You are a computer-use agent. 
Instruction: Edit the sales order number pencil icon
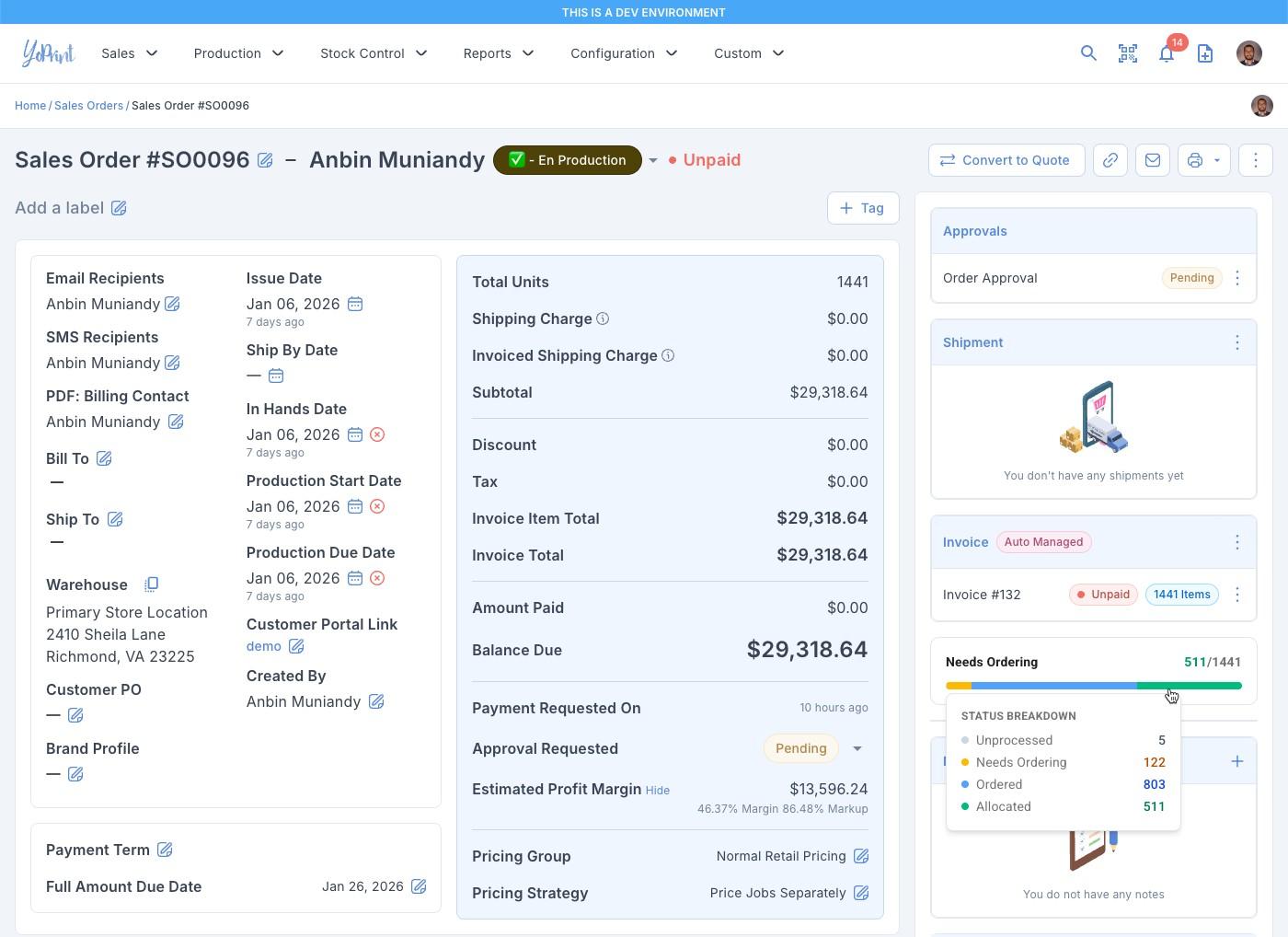(x=265, y=160)
